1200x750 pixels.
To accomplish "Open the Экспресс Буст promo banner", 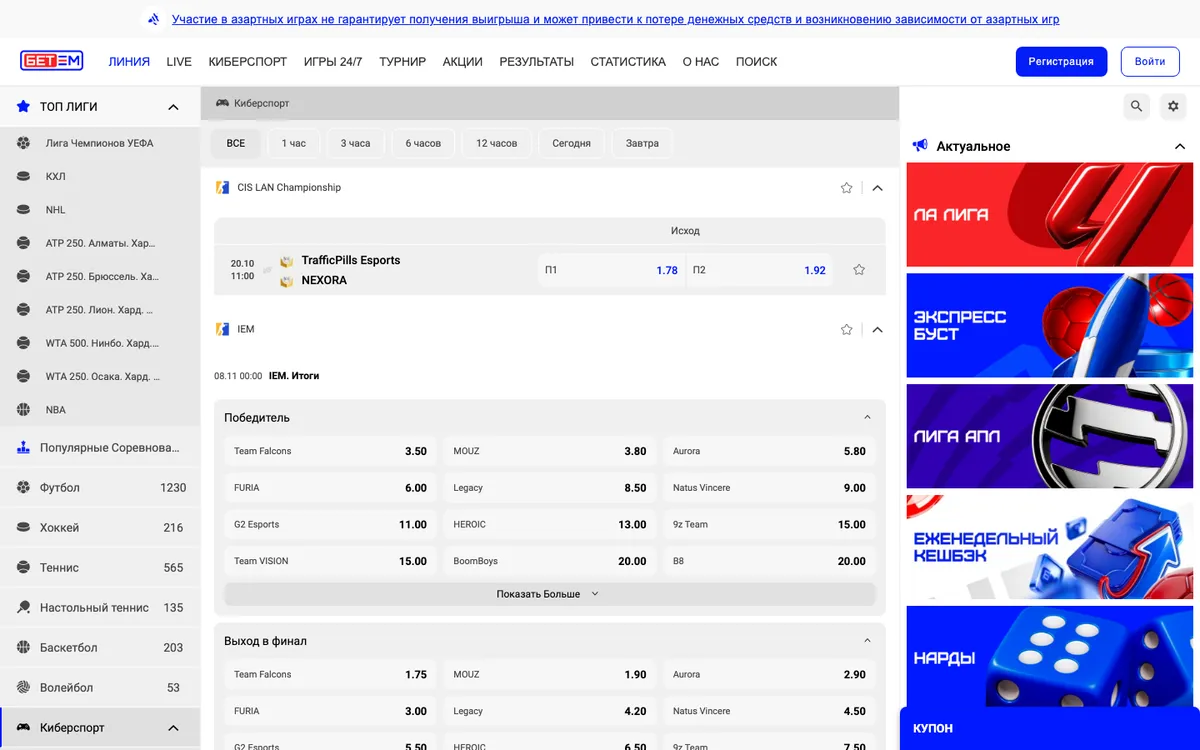I will coord(1050,326).
